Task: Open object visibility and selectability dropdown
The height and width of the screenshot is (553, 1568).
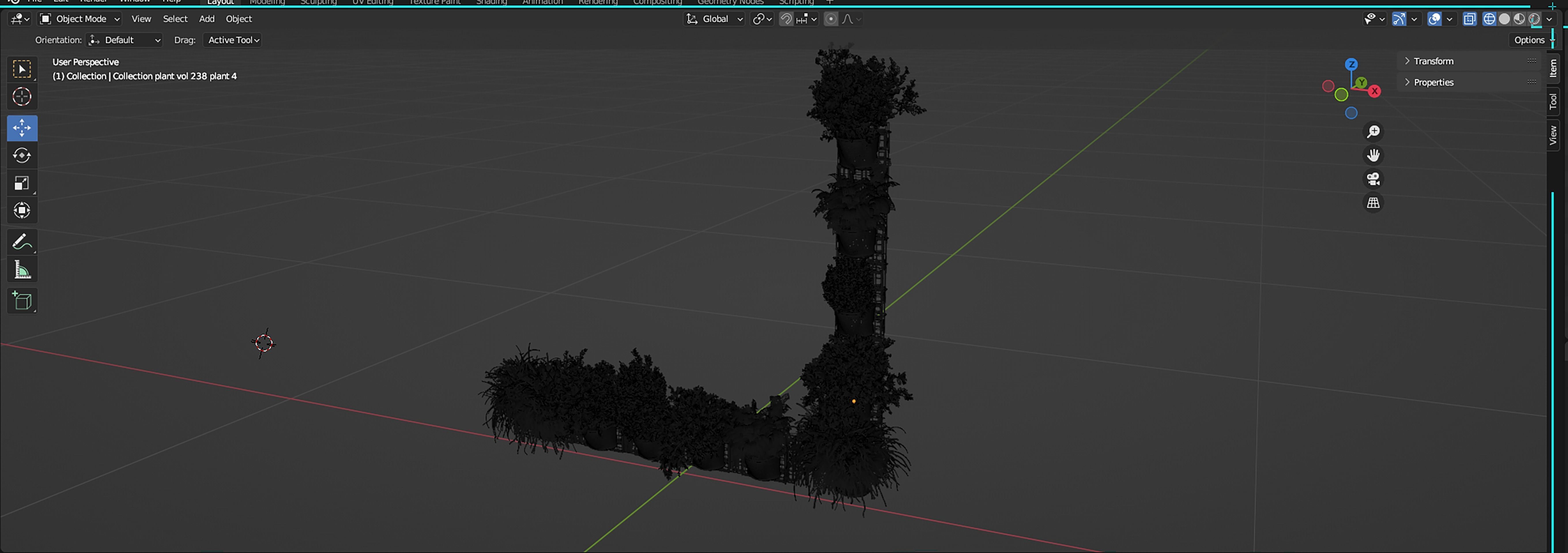Action: pos(1374,19)
